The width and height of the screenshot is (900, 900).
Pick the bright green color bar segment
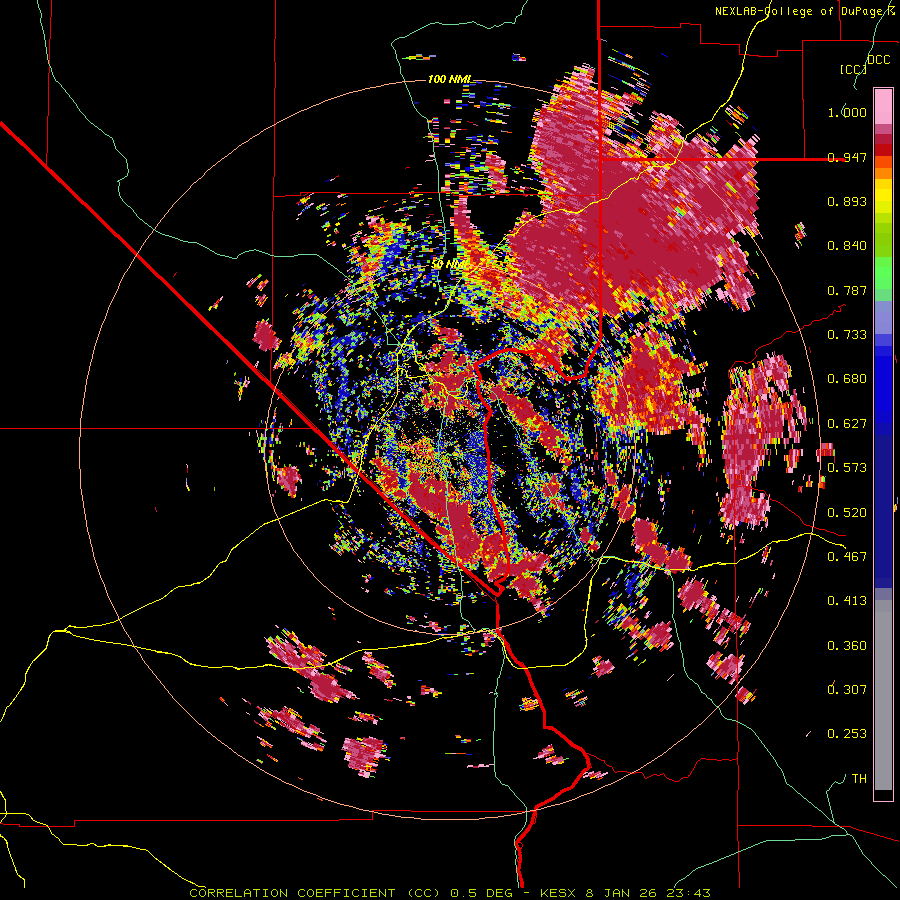(x=883, y=273)
